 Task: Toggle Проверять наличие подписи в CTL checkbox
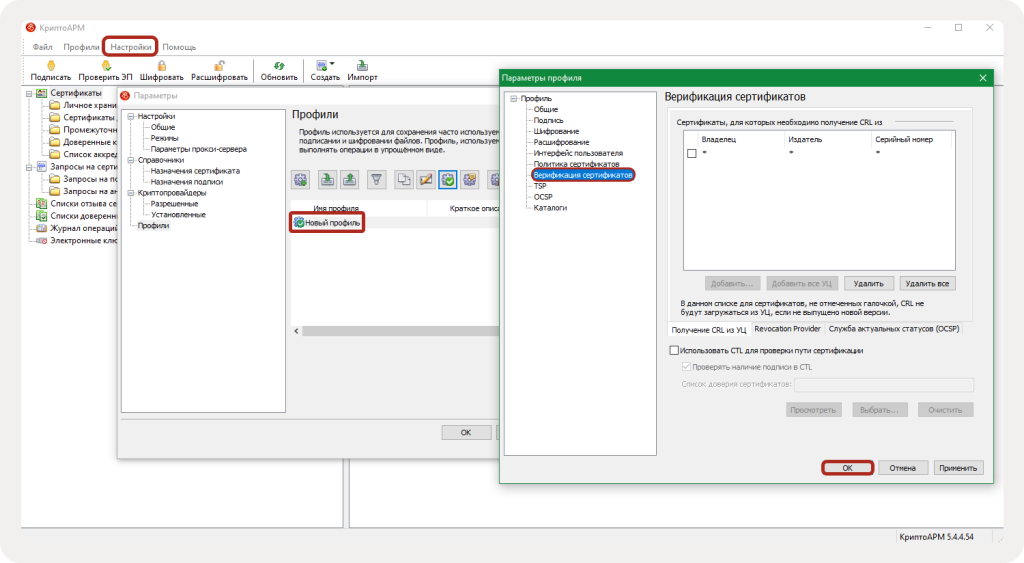[x=686, y=367]
